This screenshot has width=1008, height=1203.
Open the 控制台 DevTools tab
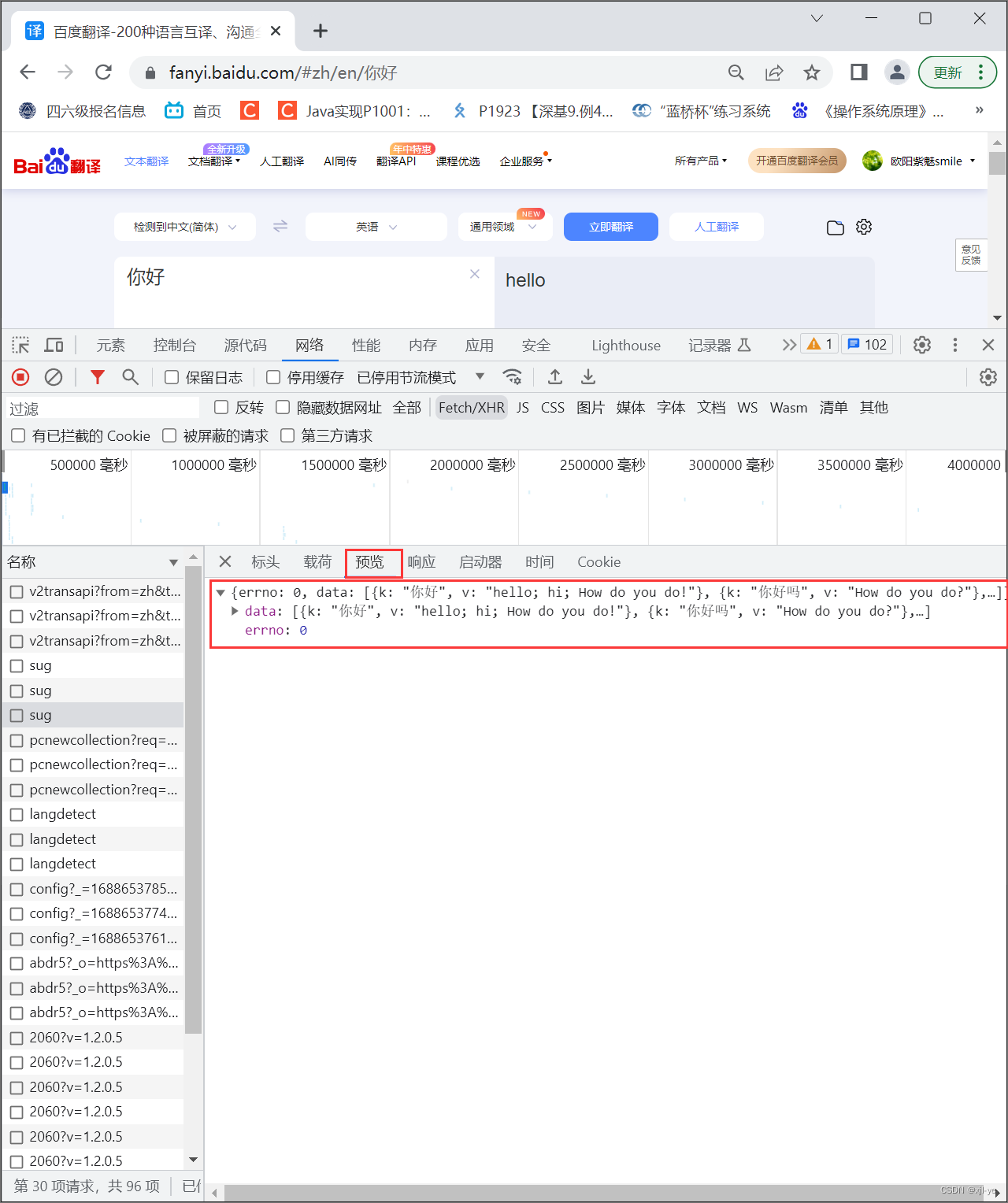pos(174,345)
